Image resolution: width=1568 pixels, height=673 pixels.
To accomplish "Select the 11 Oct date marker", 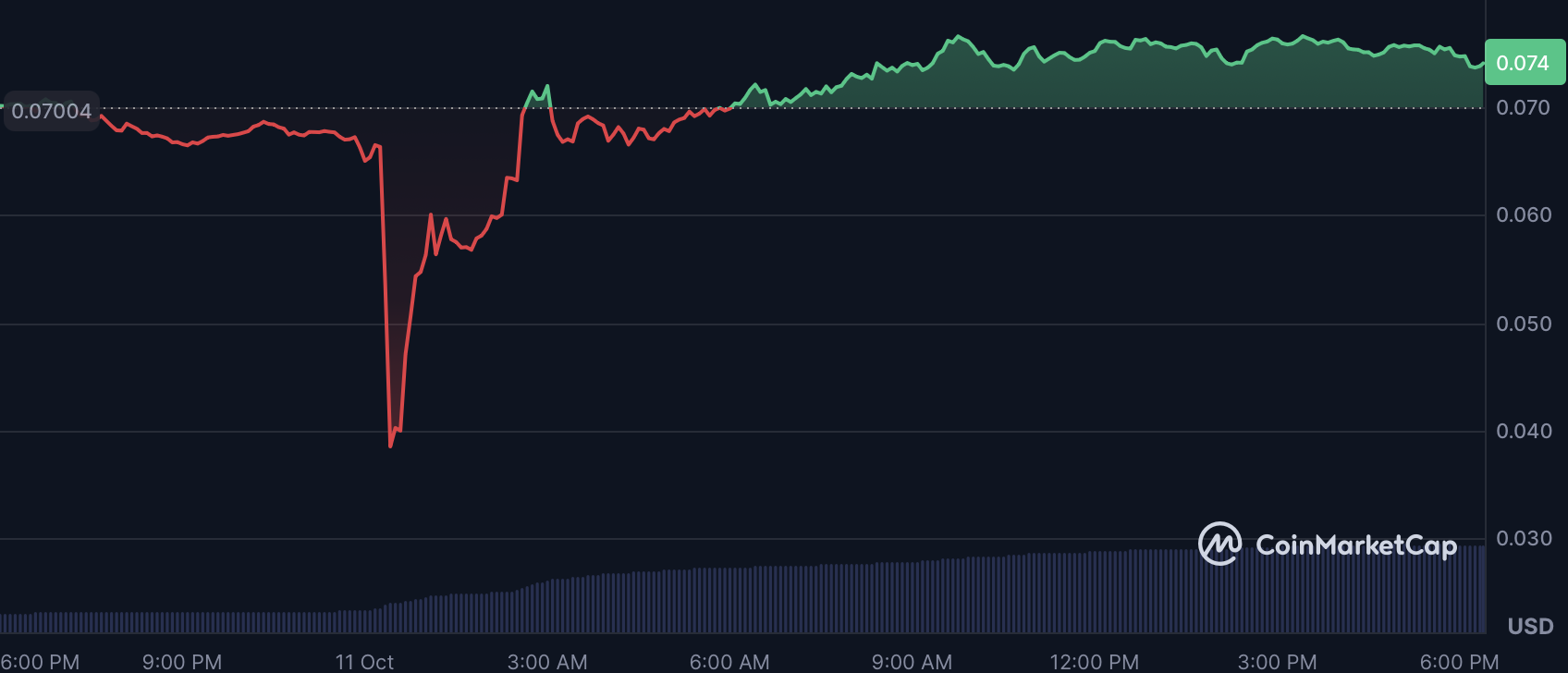I will coord(364,662).
